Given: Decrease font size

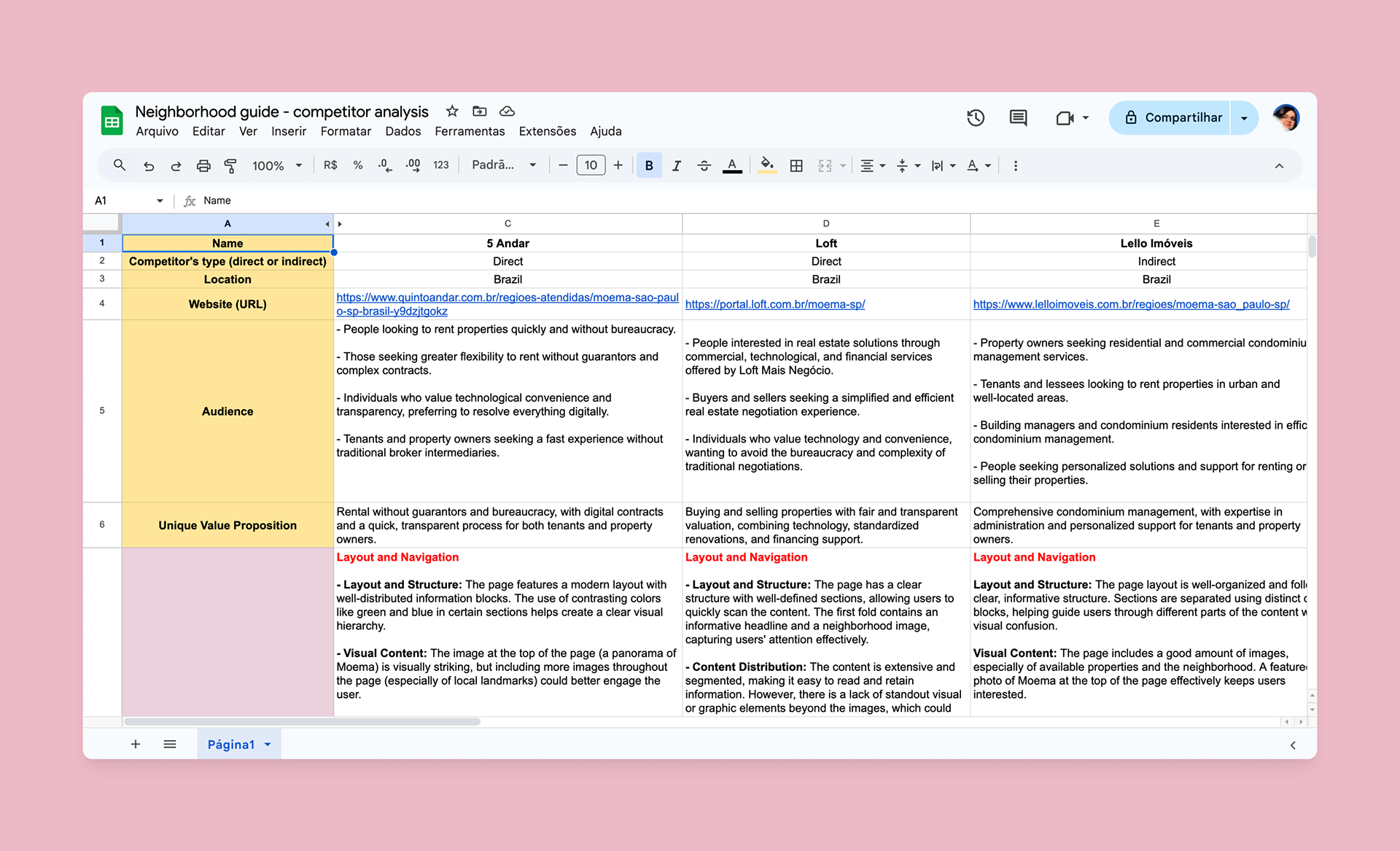Looking at the screenshot, I should tap(563, 166).
